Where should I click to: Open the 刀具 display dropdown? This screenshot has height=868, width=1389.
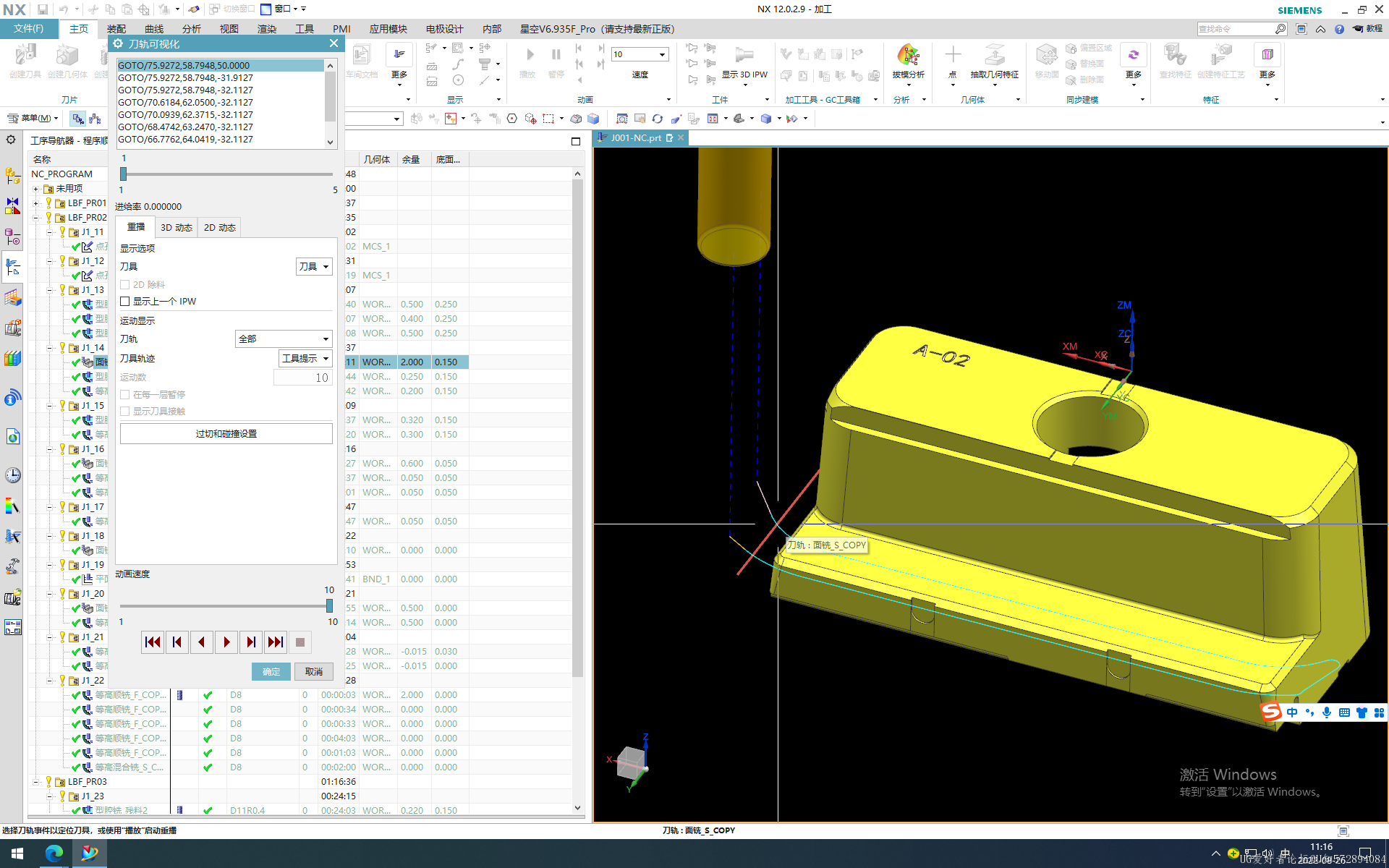click(x=314, y=266)
